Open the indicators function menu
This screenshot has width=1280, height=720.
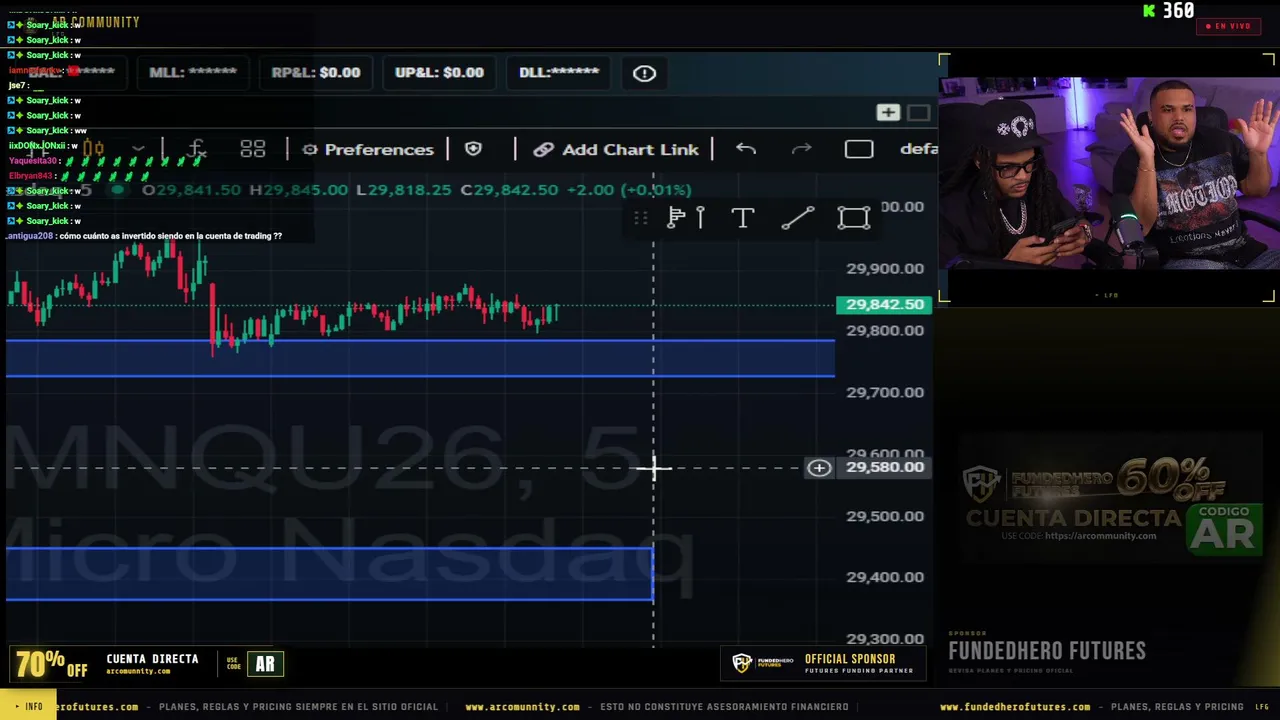click(x=196, y=150)
